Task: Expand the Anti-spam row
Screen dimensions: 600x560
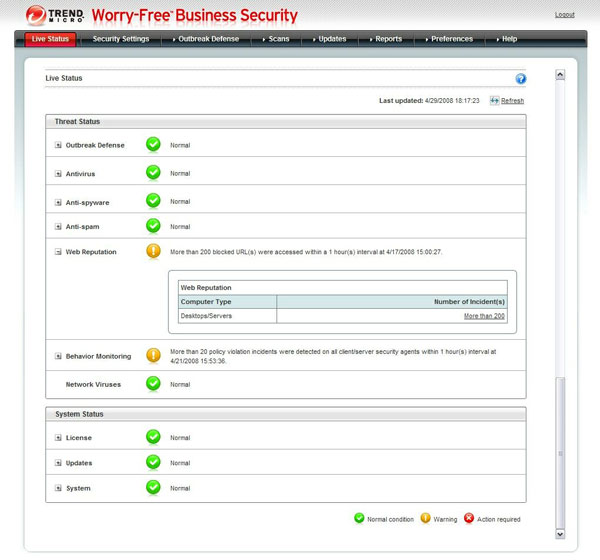Action: pos(58,227)
